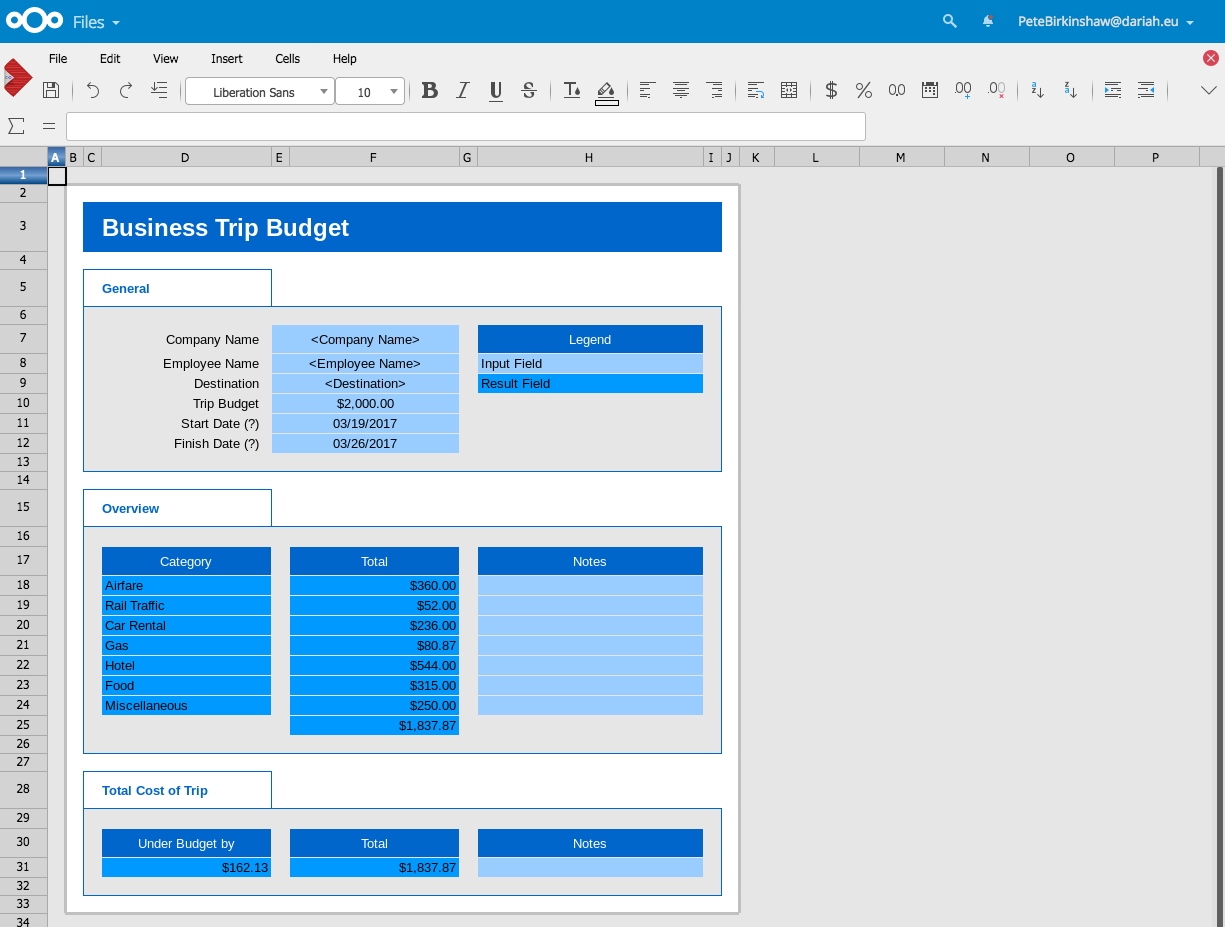Open the notifications bell
Viewport: 1225px width, 927px height.
pos(988,21)
